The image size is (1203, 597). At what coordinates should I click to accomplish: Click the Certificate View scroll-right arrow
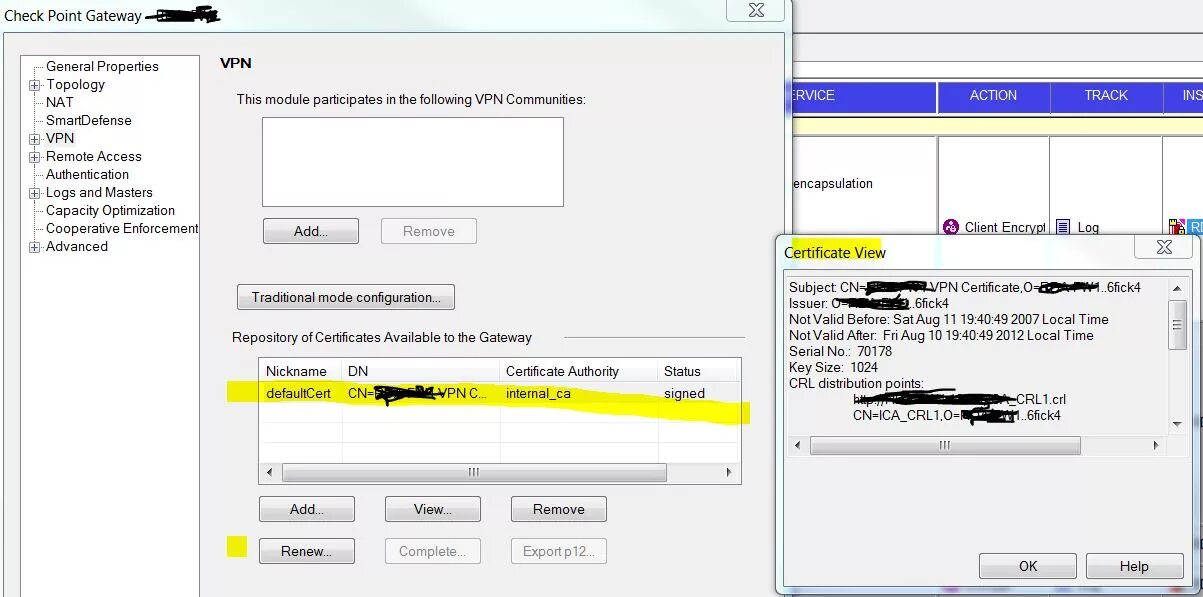tap(1156, 445)
